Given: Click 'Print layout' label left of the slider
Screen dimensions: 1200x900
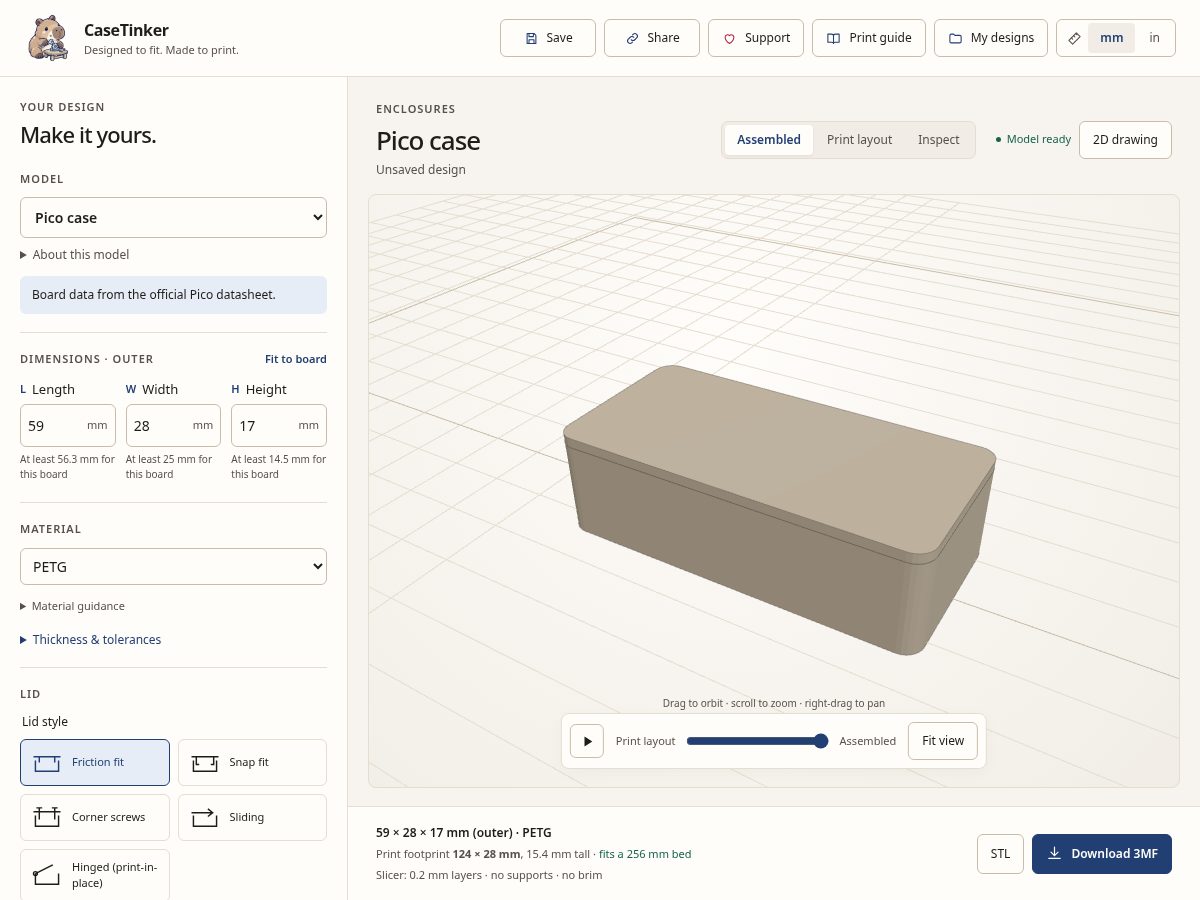Looking at the screenshot, I should pos(645,741).
